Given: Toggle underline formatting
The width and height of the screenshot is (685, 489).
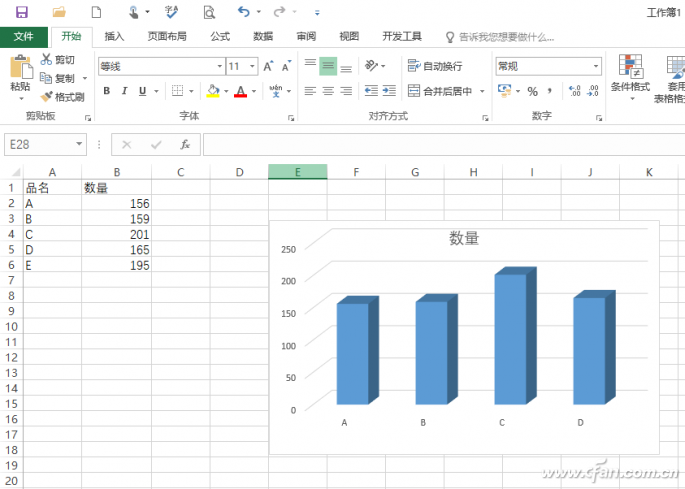Looking at the screenshot, I should coord(142,91).
